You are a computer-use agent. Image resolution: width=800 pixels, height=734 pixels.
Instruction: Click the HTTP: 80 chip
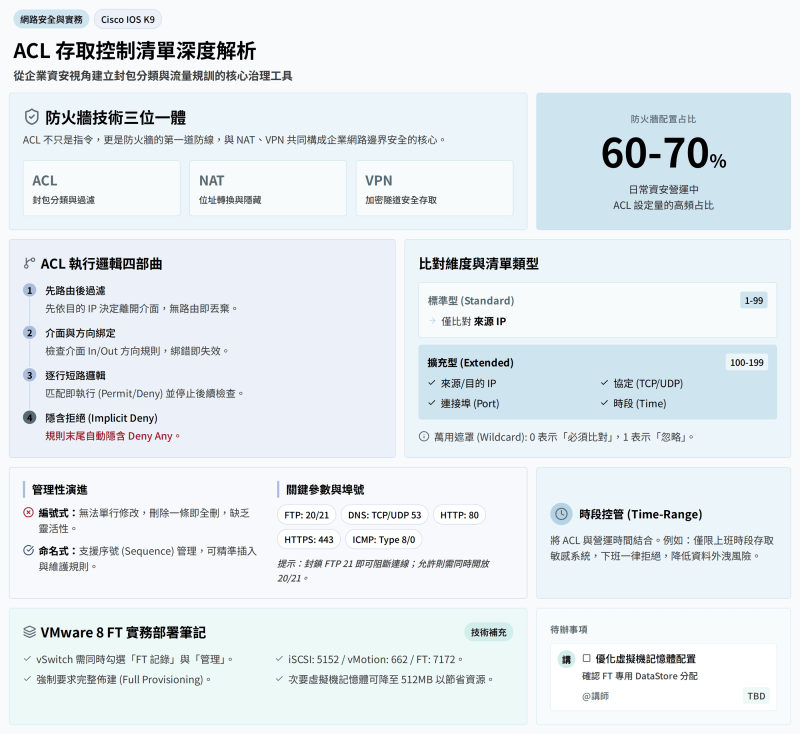pos(459,515)
